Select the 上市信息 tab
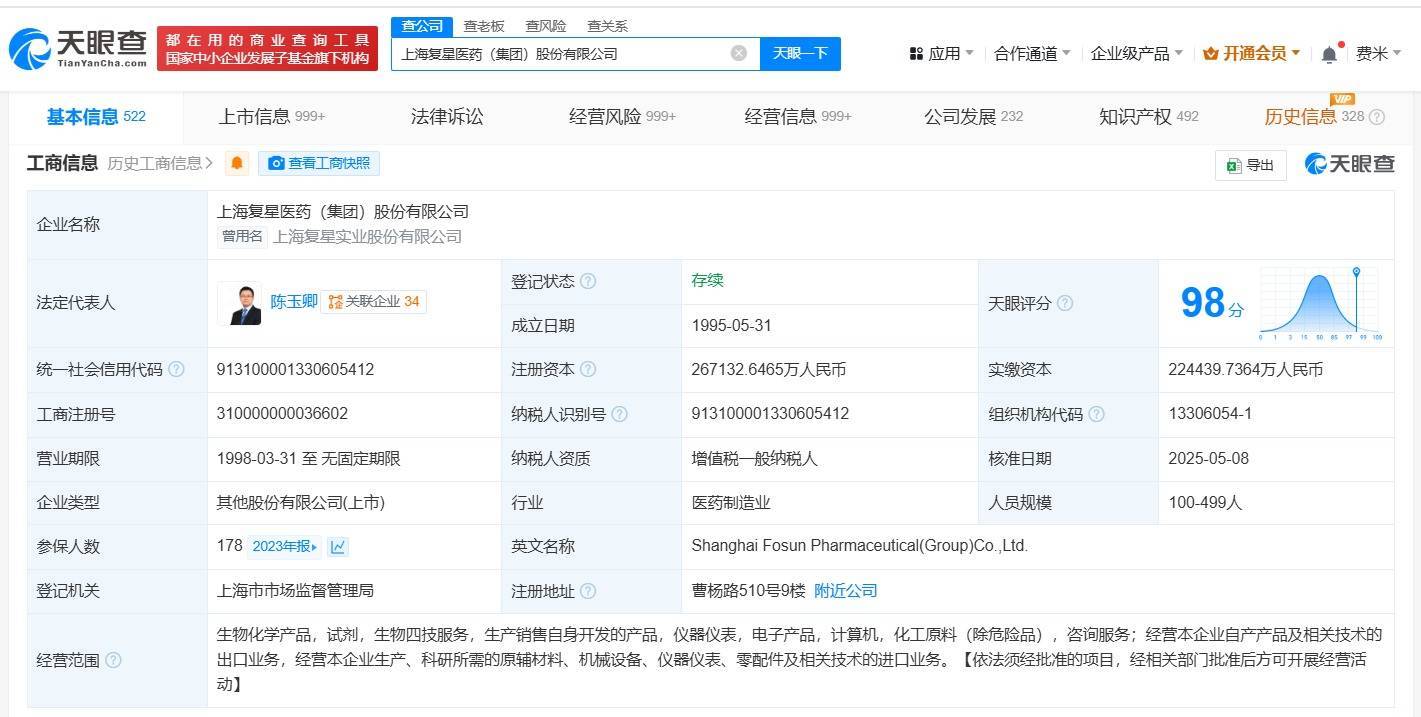The height and width of the screenshot is (717, 1421). [x=272, y=117]
